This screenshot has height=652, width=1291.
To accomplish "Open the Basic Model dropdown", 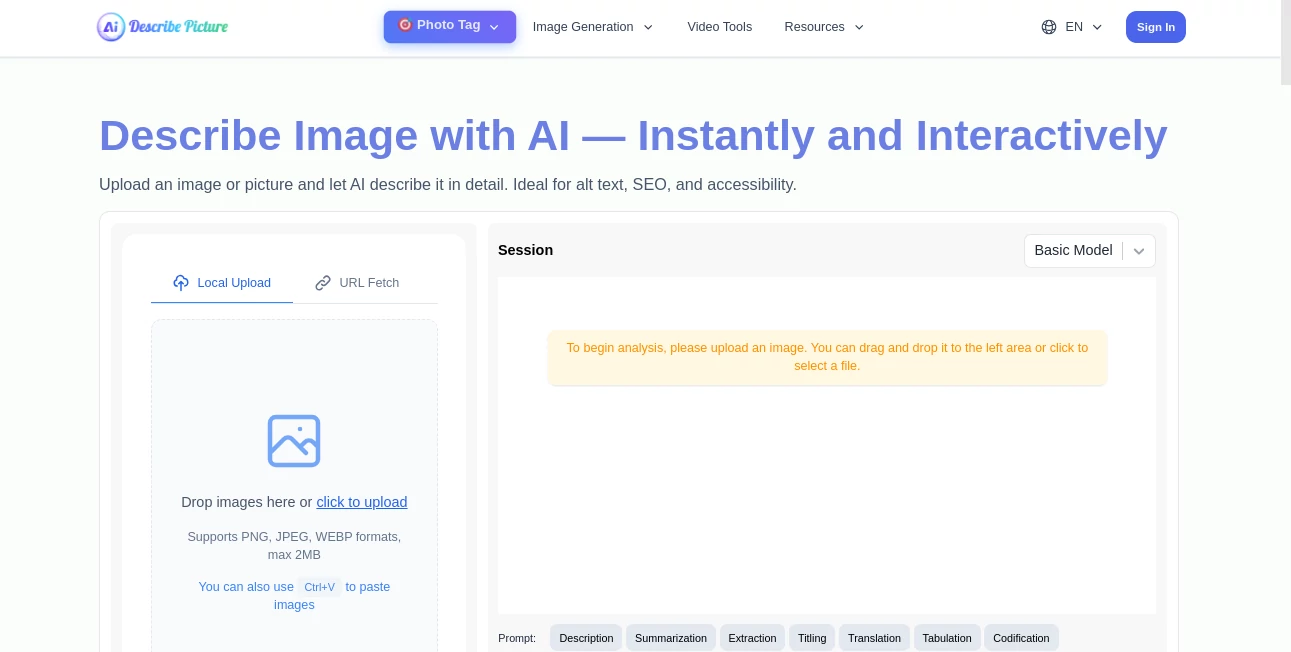I will (1089, 251).
